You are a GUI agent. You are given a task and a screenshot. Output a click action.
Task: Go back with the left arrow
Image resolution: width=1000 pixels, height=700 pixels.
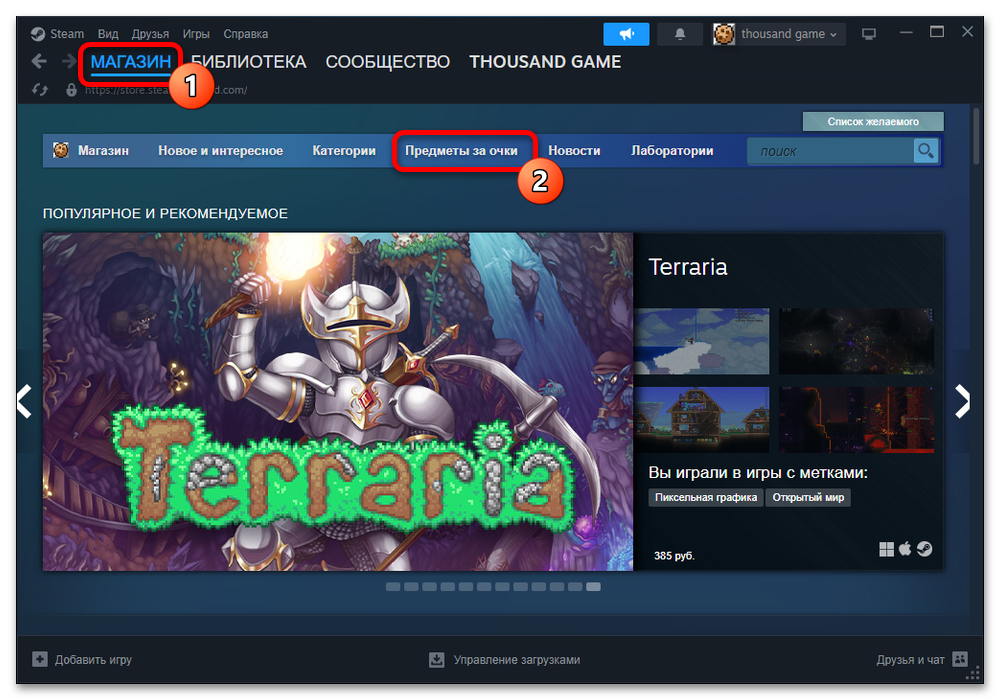pos(39,62)
